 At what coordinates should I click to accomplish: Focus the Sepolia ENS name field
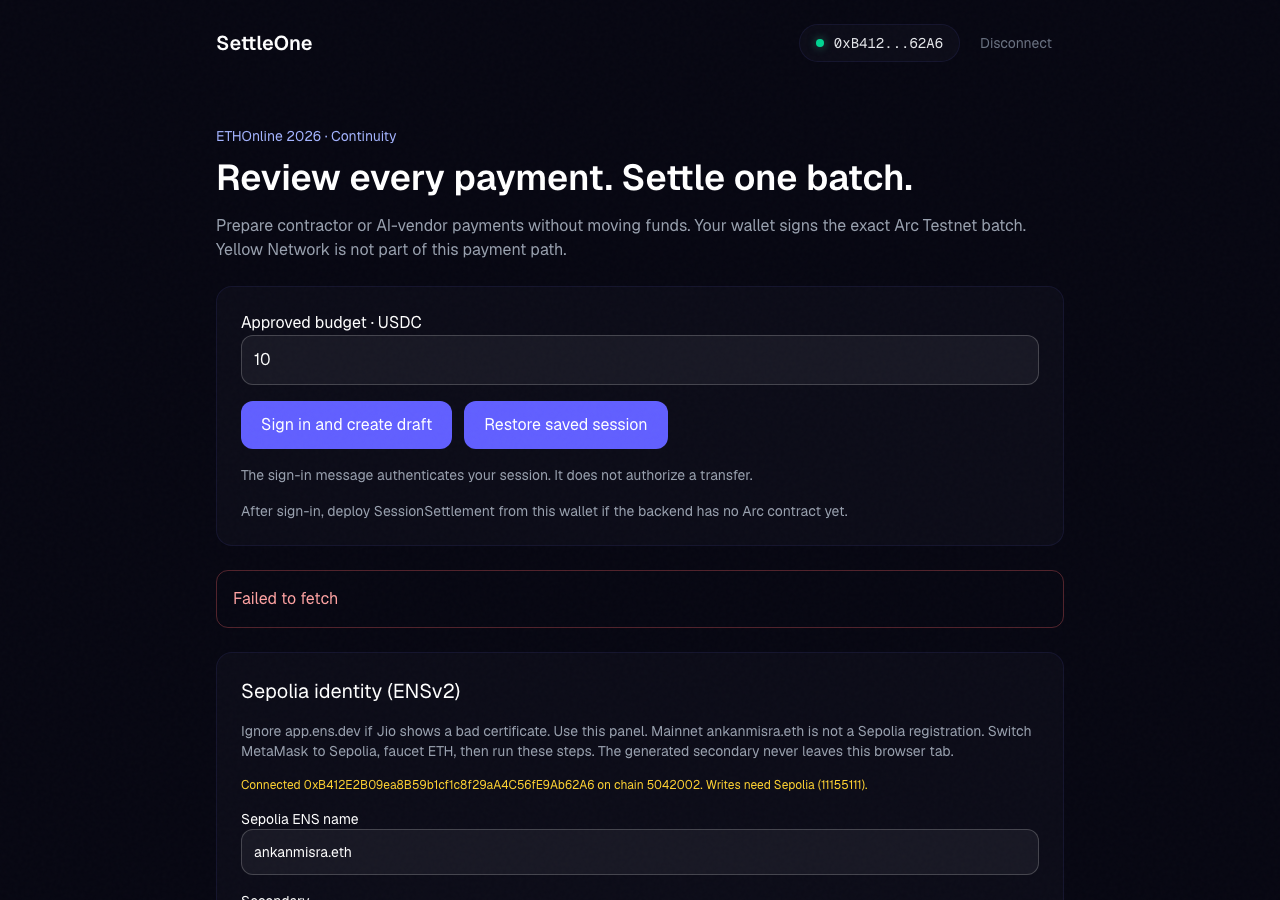click(640, 852)
